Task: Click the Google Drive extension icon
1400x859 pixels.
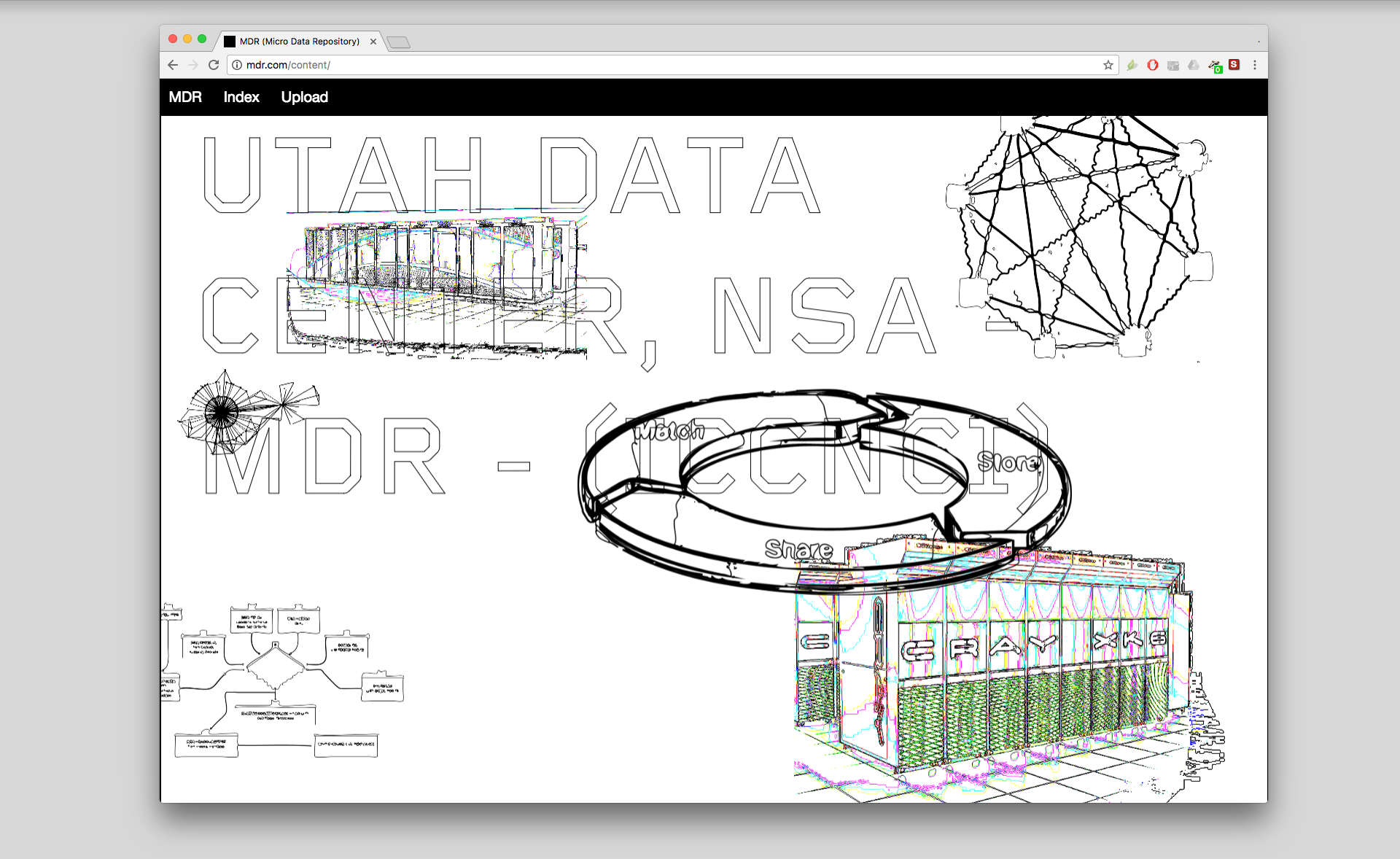Action: tap(1194, 65)
